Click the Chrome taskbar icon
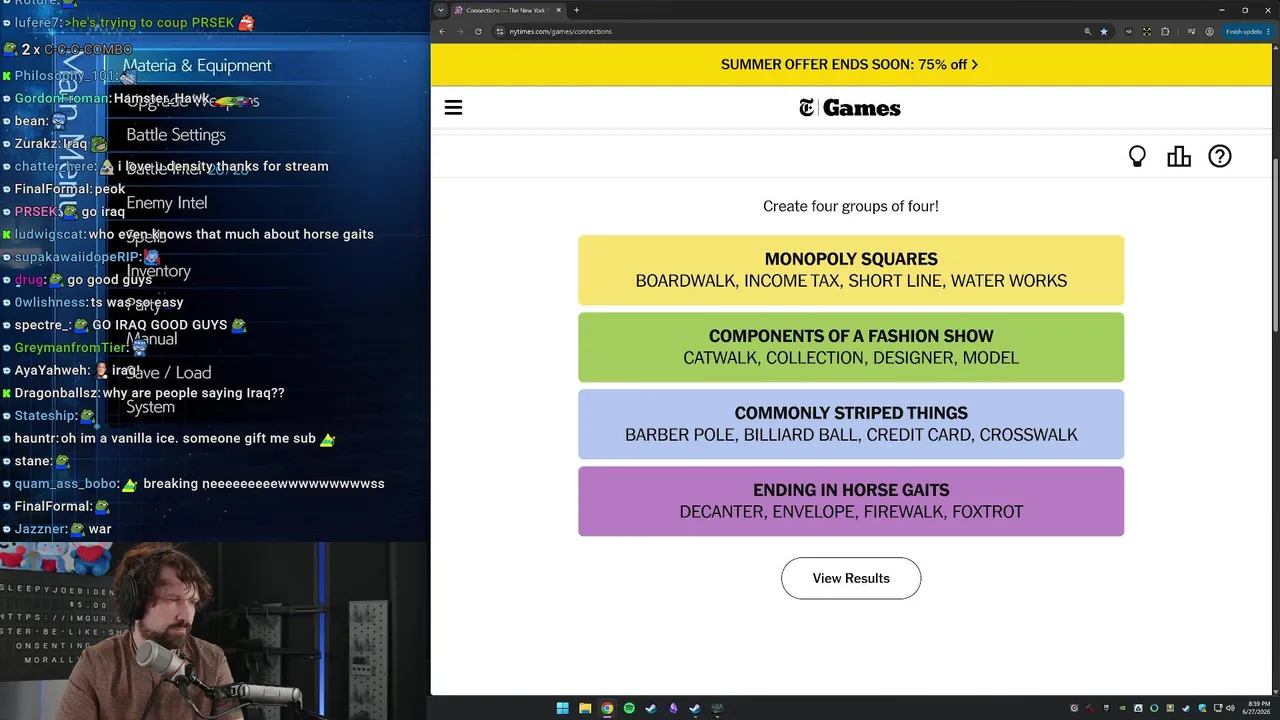 [607, 708]
